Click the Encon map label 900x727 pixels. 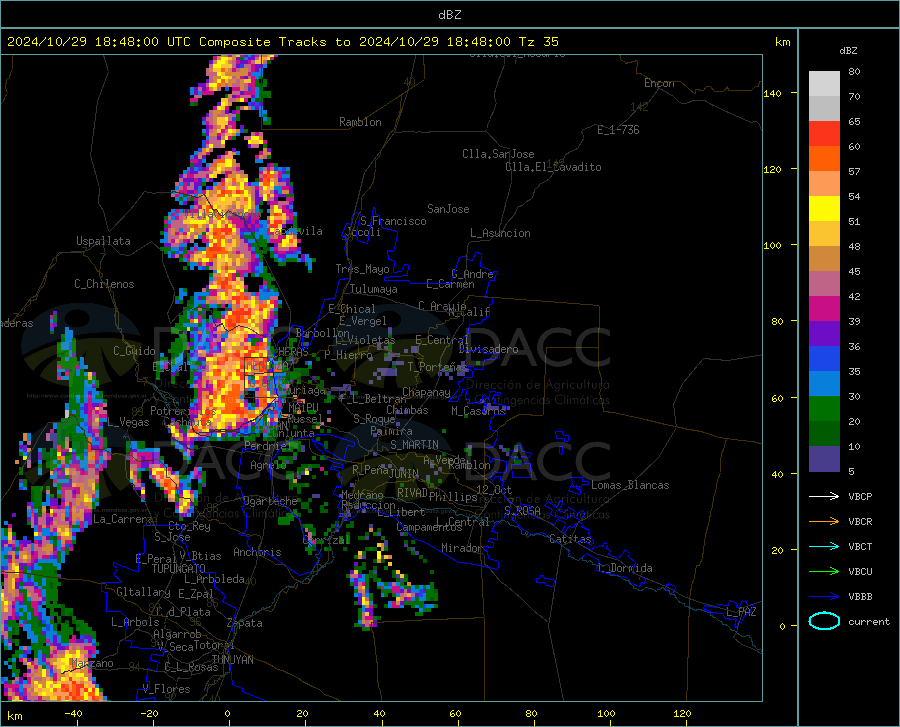[659, 83]
